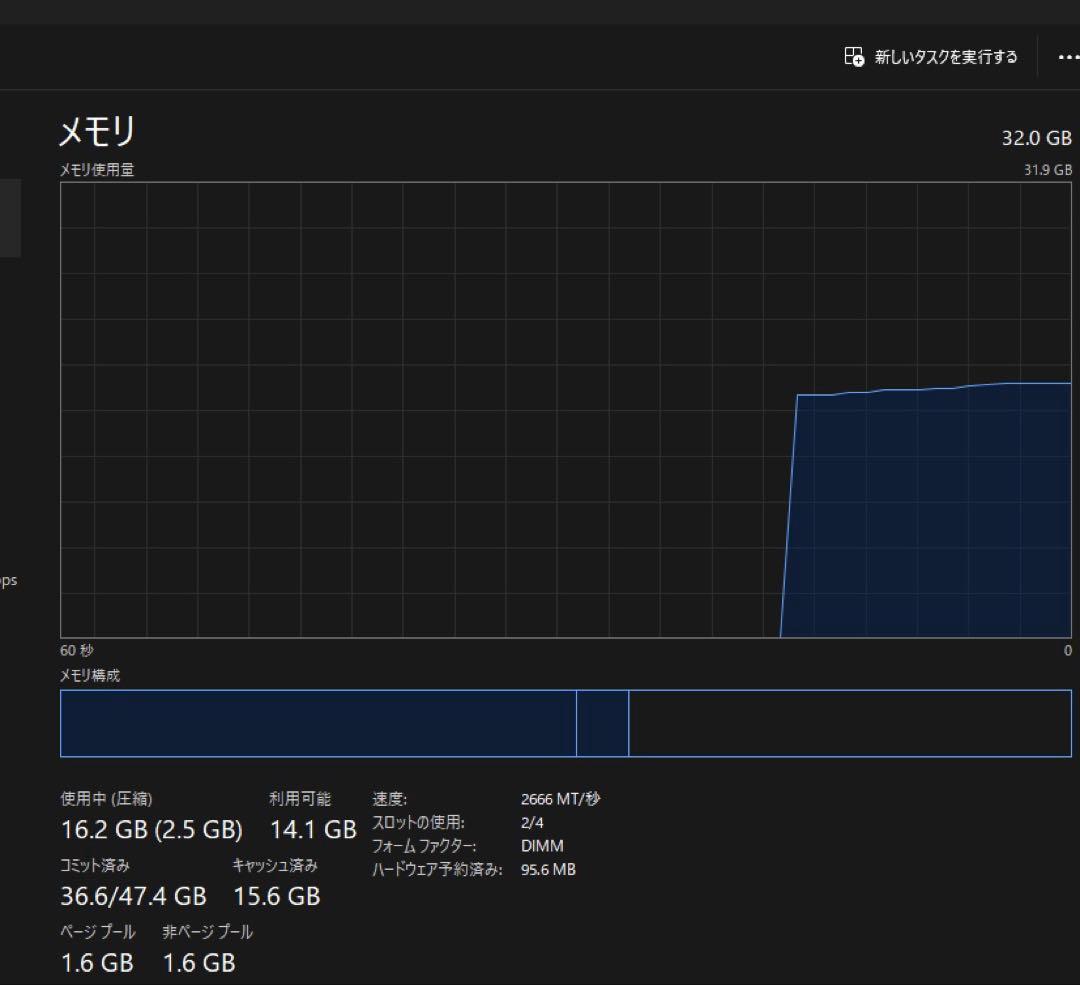Open the More options (...) menu
Image resolution: width=1080 pixels, height=985 pixels.
[1069, 57]
